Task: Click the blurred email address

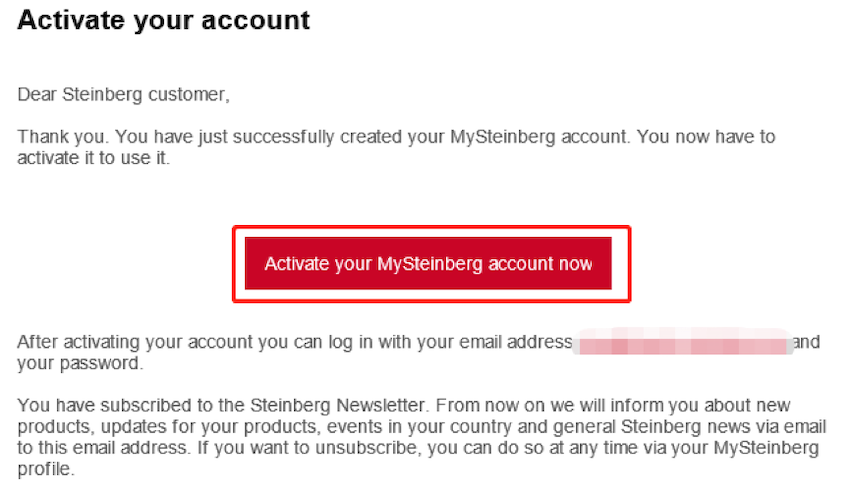Action: click(x=682, y=343)
